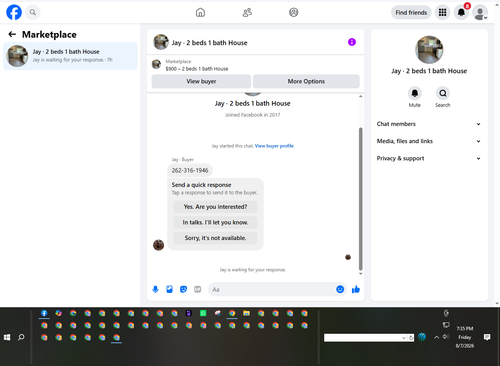Expand the Privacy & support section

click(429, 158)
